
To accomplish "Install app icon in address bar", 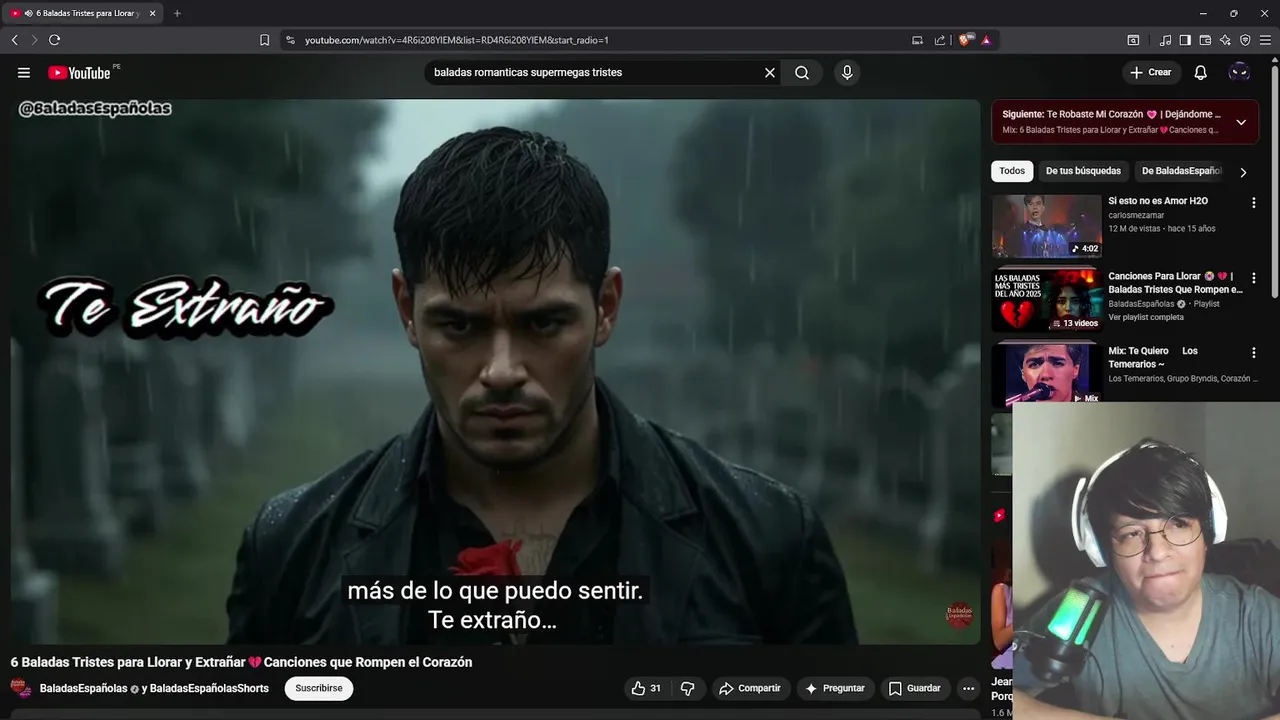I will [917, 40].
